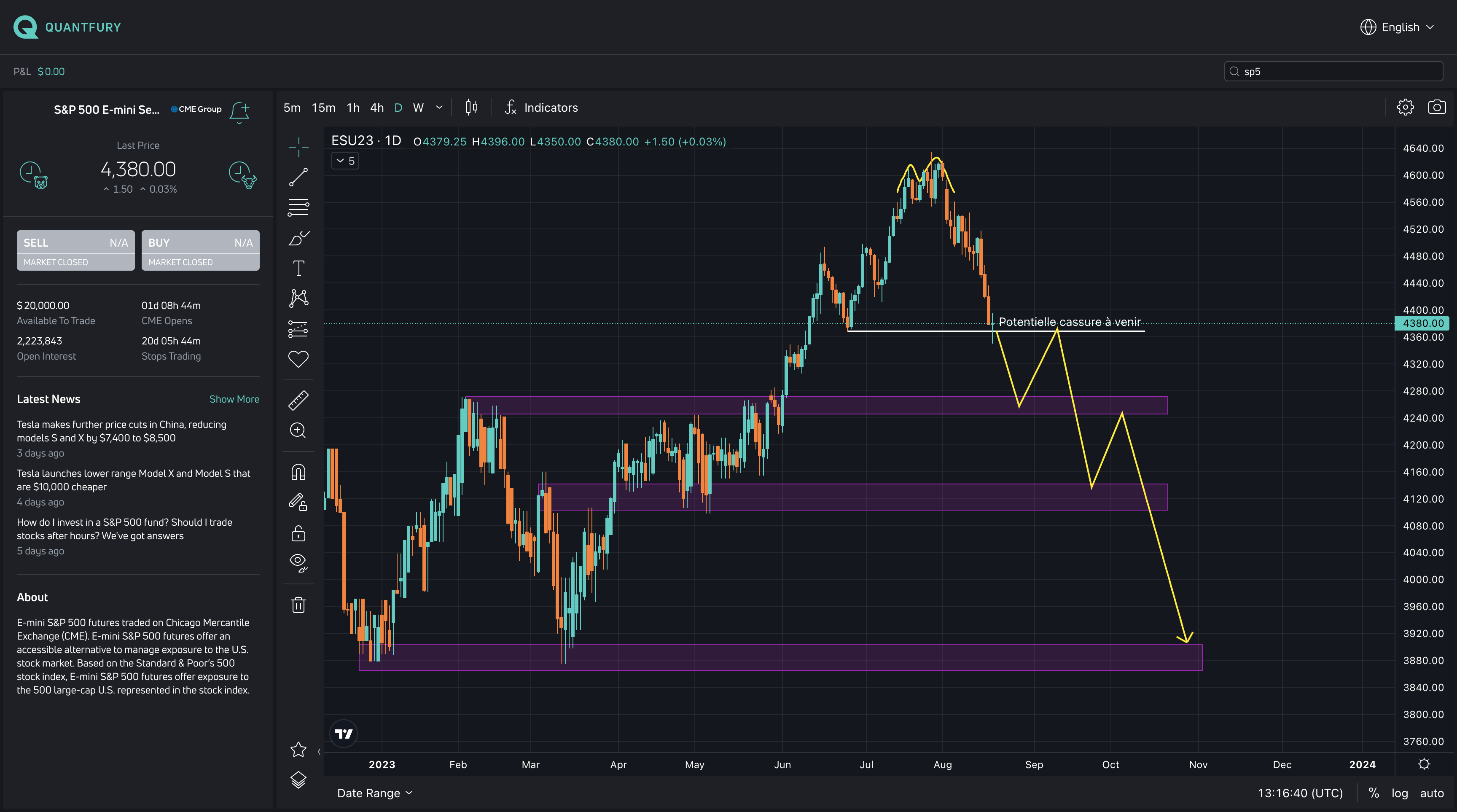The image size is (1457, 812).
Task: Toggle hide all drawings eye icon
Action: click(298, 562)
